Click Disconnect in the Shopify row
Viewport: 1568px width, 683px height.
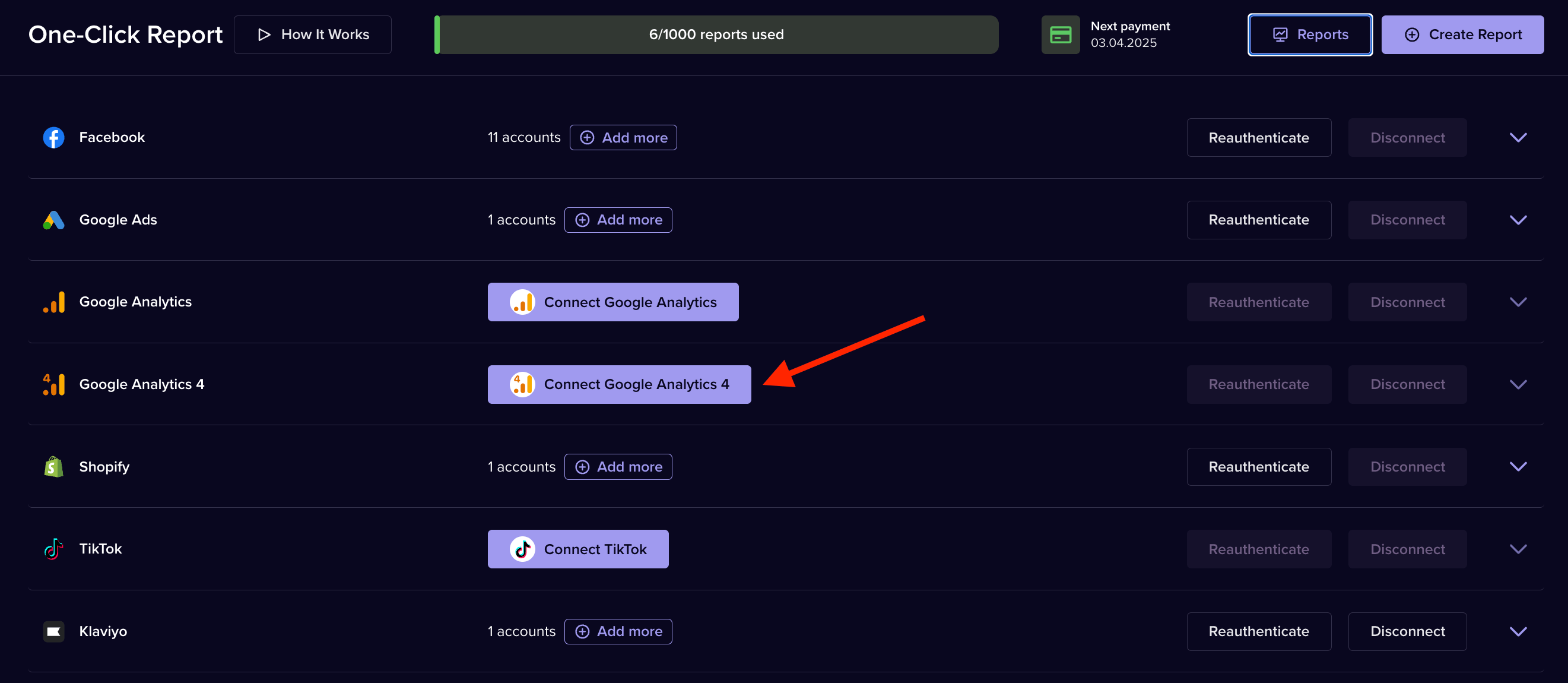[1407, 467]
